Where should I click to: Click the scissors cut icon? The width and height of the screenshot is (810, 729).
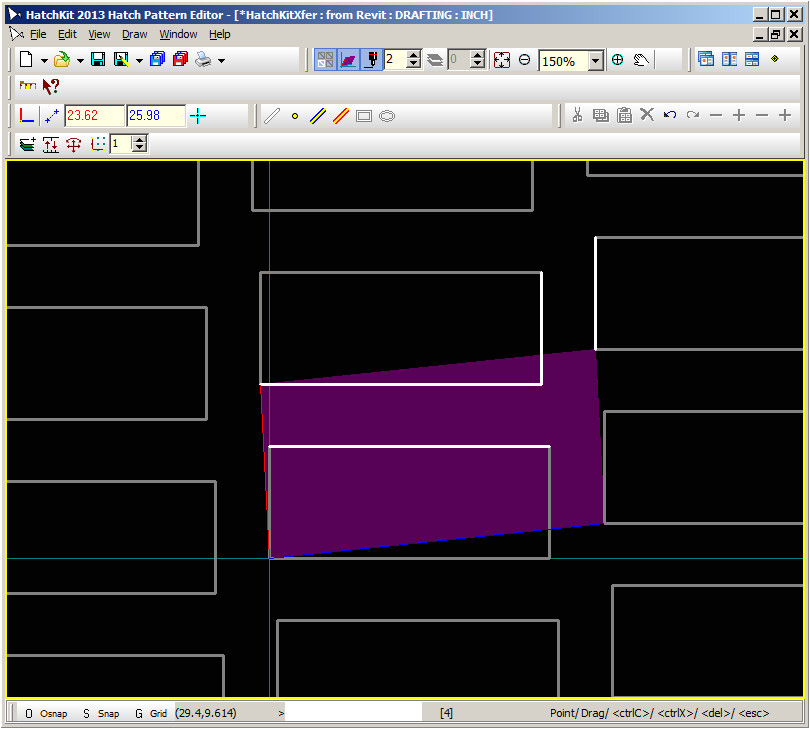578,115
